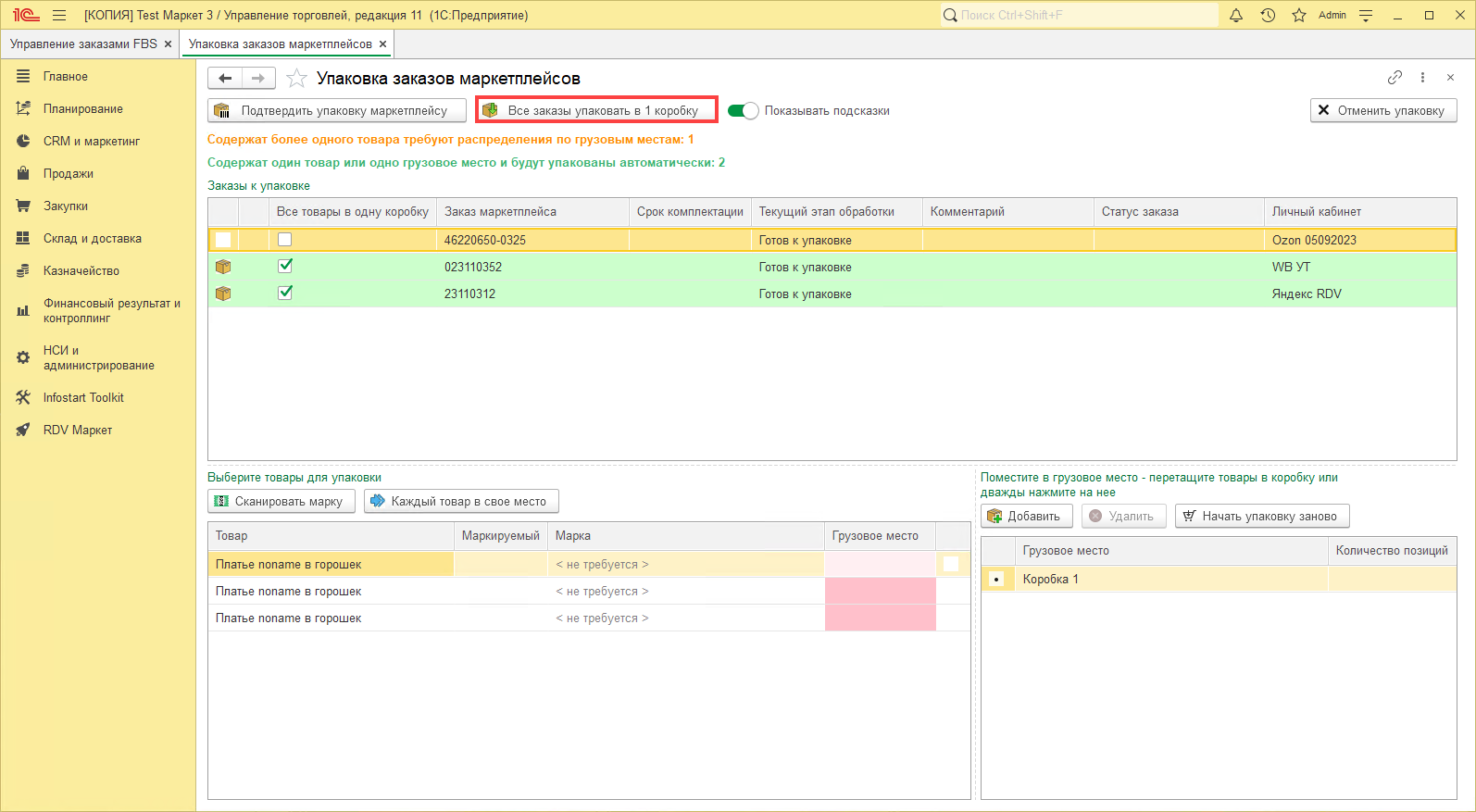Image resolution: width=1476 pixels, height=812 pixels.
Task: Add this form to favorites star
Action: pos(296,79)
